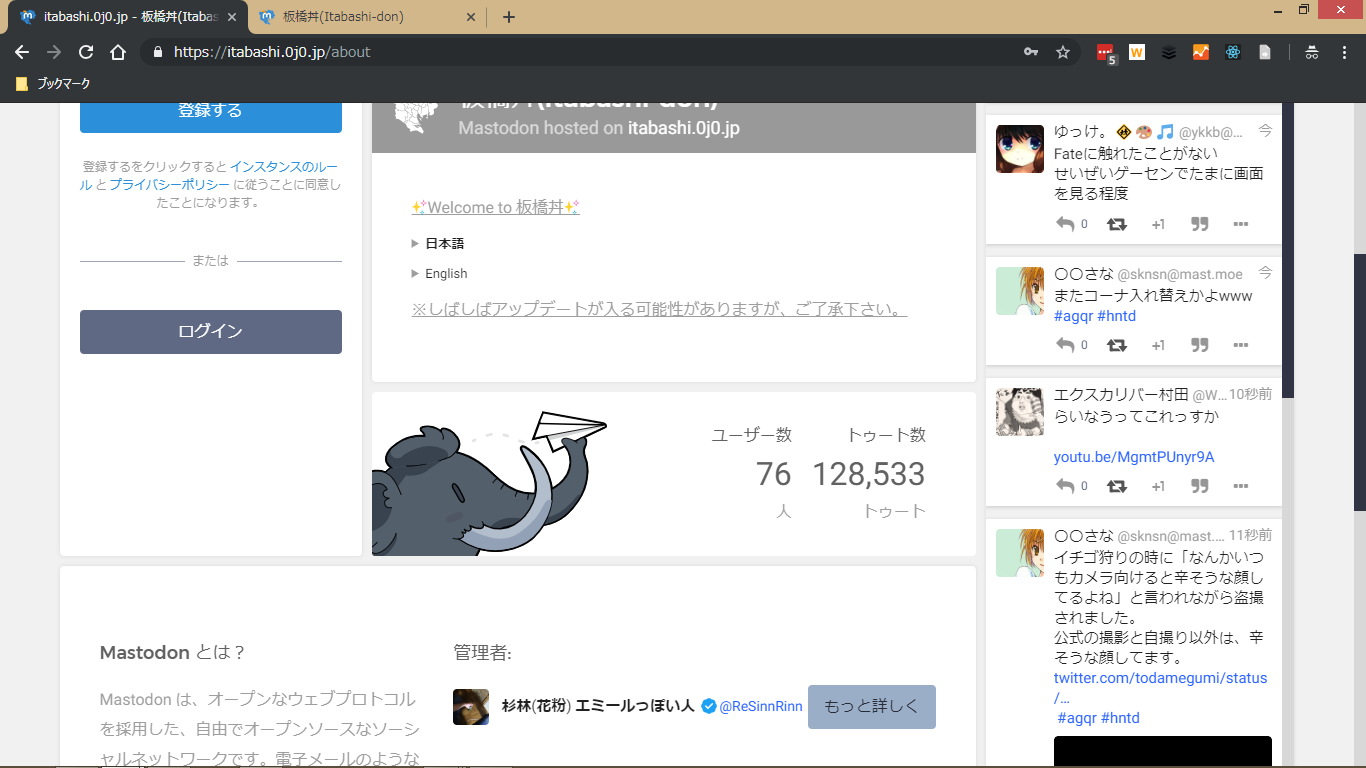Open the youtu.be/MgmtPUnyr9A link
Screen dimensions: 1366x768
point(1134,457)
